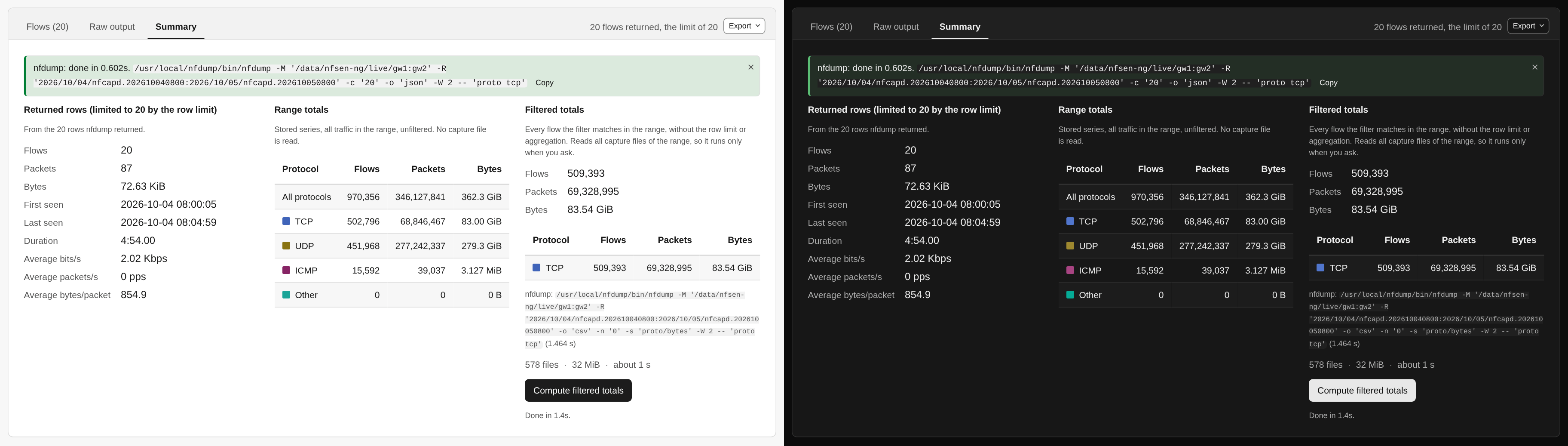Open Raw output tab in light panel
This screenshot has height=446, width=1568.
pyautogui.click(x=112, y=27)
